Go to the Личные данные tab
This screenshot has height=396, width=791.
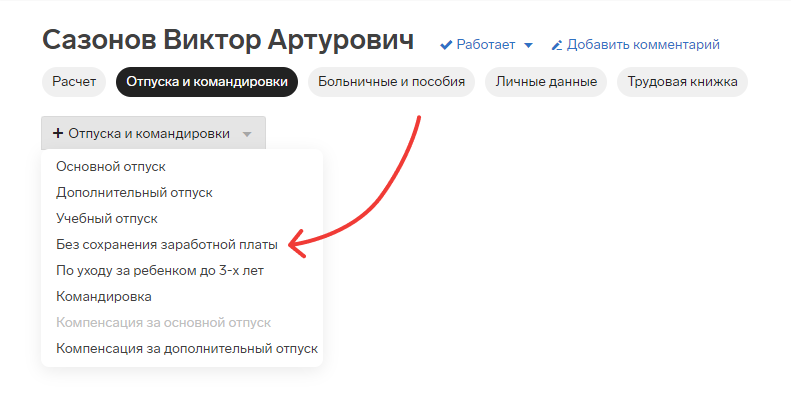point(546,82)
